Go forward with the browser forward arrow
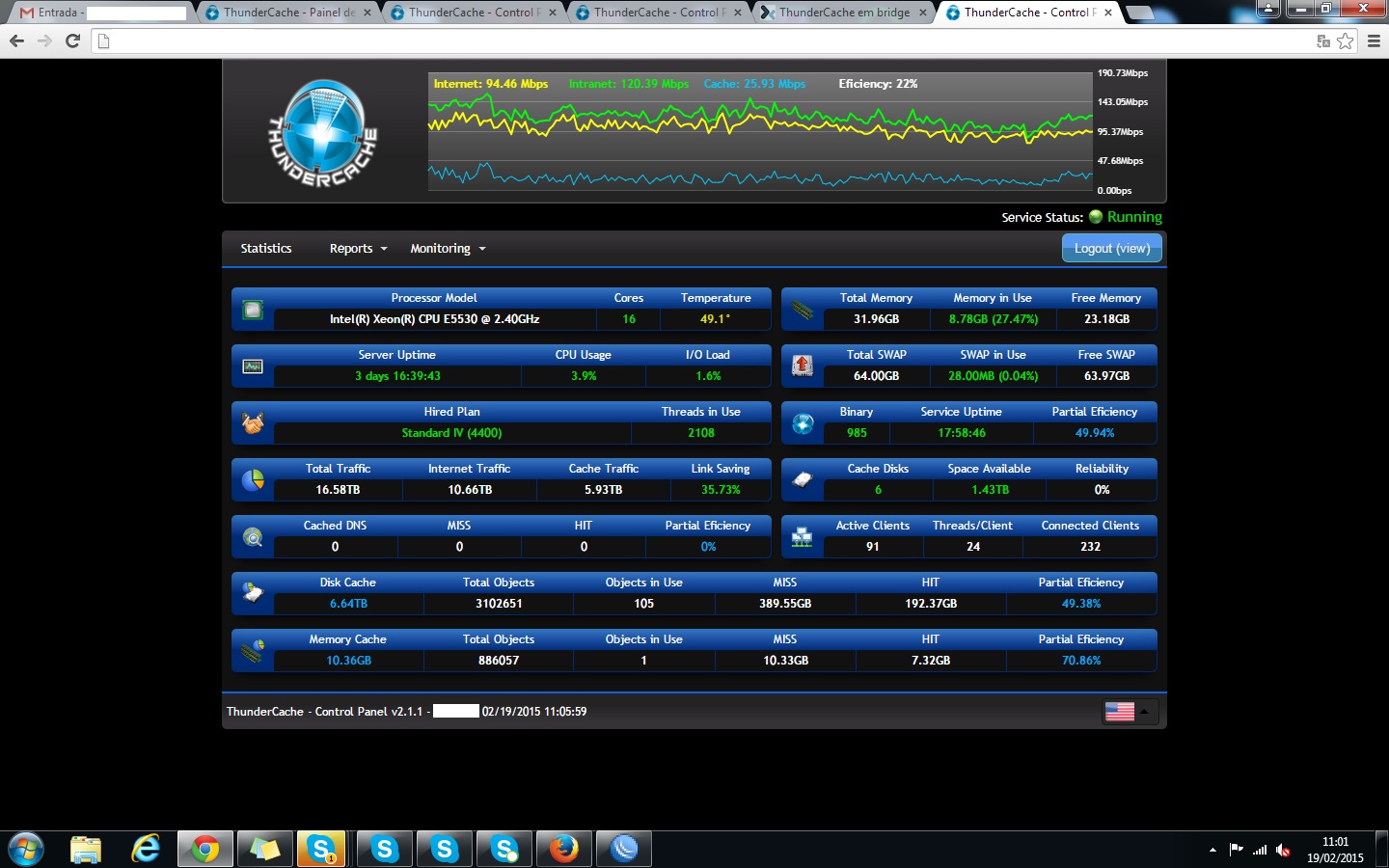This screenshot has height=868, width=1389. pos(44,41)
